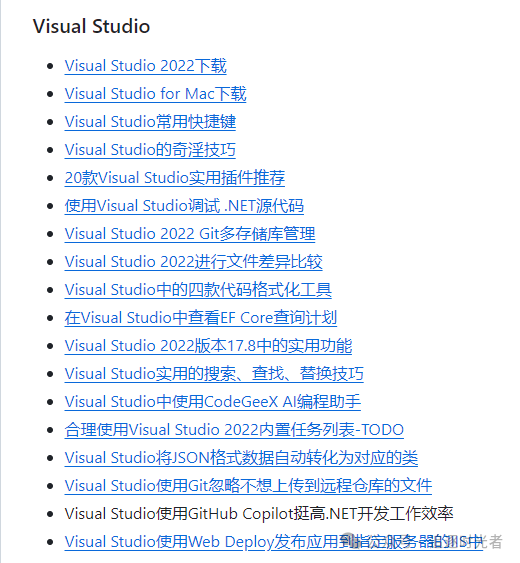The width and height of the screenshot is (520, 563).
Task: Click Visual Studio实用的搜索、查找、替换技巧 link
Action: coord(214,374)
